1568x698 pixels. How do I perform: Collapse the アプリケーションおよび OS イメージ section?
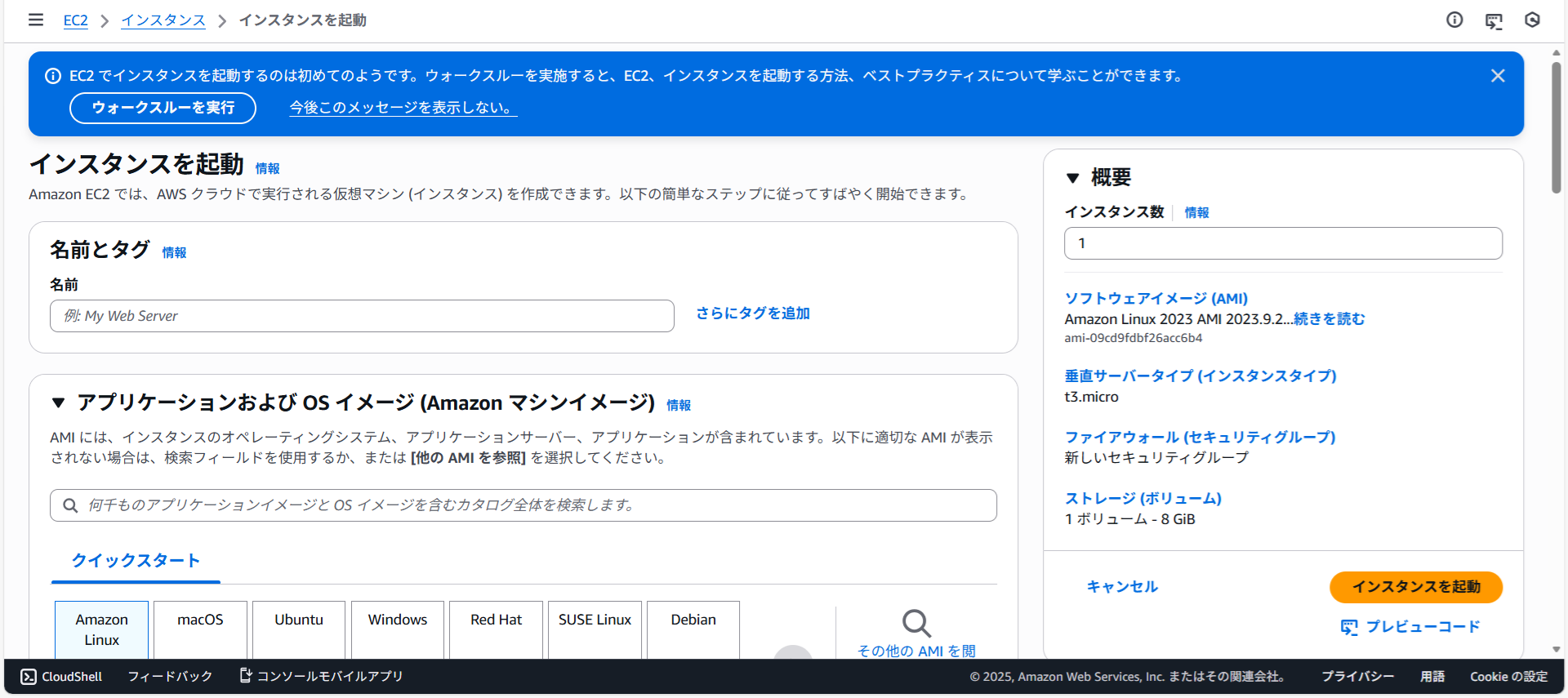58,402
